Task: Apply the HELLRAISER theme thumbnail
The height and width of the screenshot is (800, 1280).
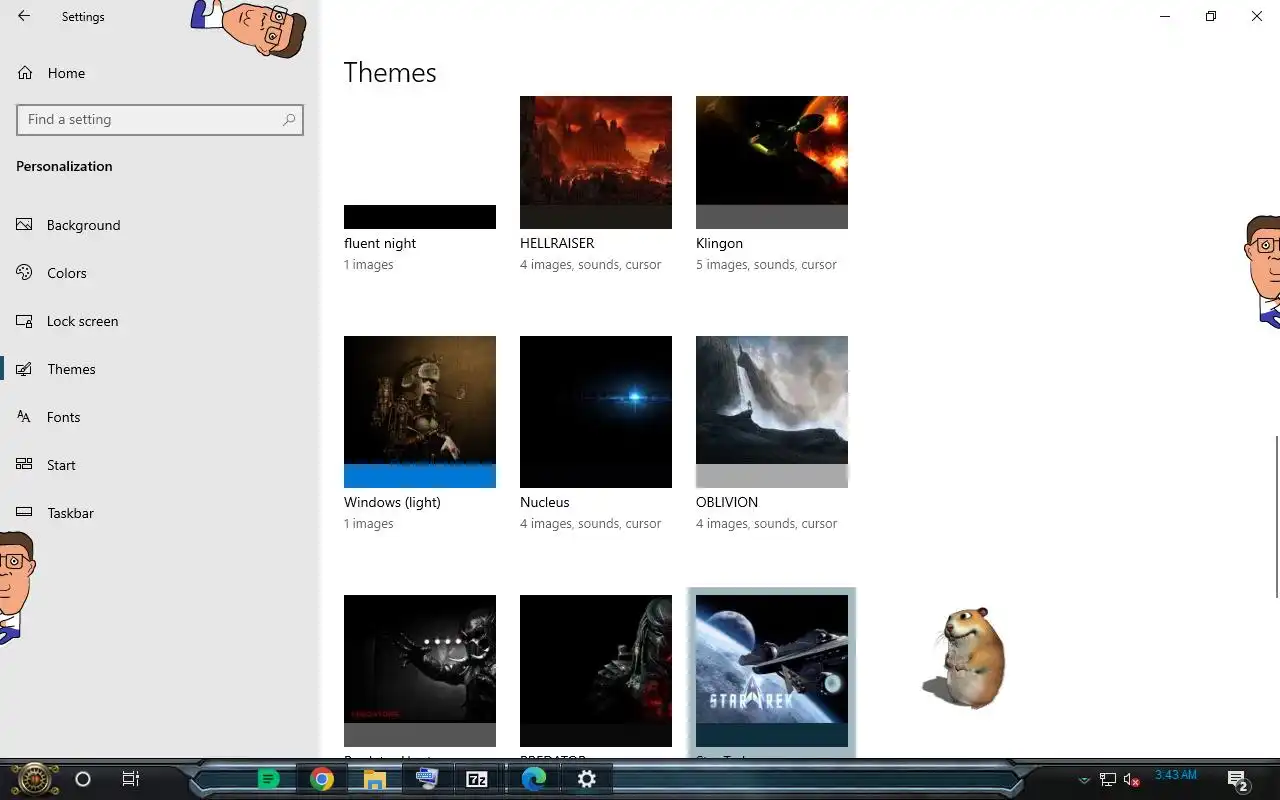Action: coord(596,162)
